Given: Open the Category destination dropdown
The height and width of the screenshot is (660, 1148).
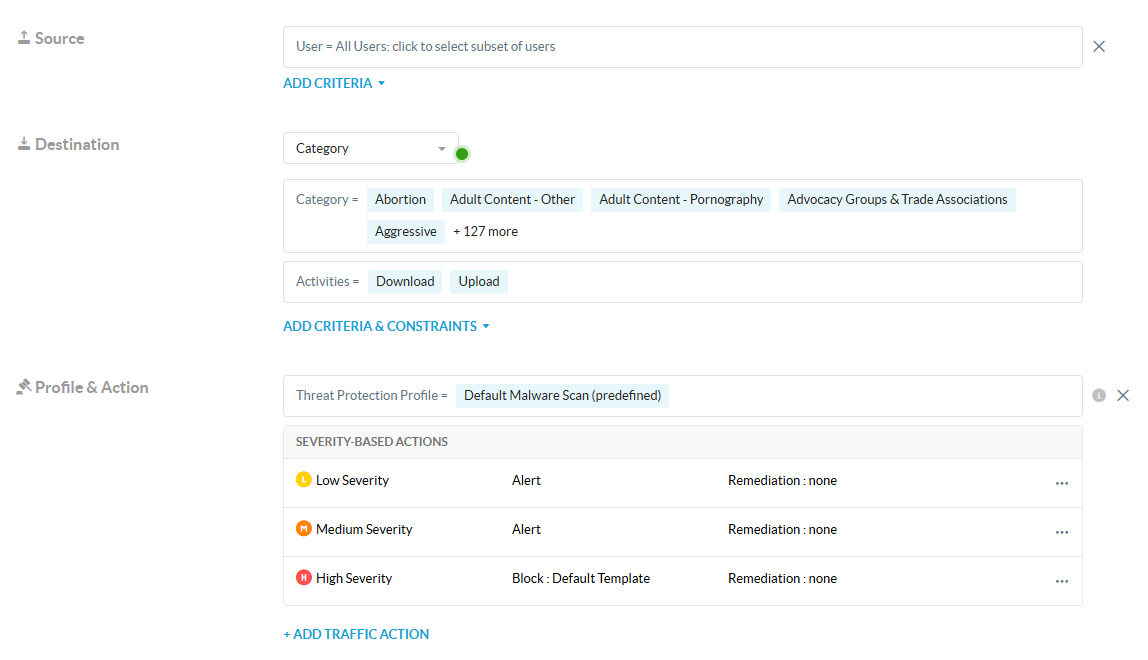Looking at the screenshot, I should pos(370,148).
